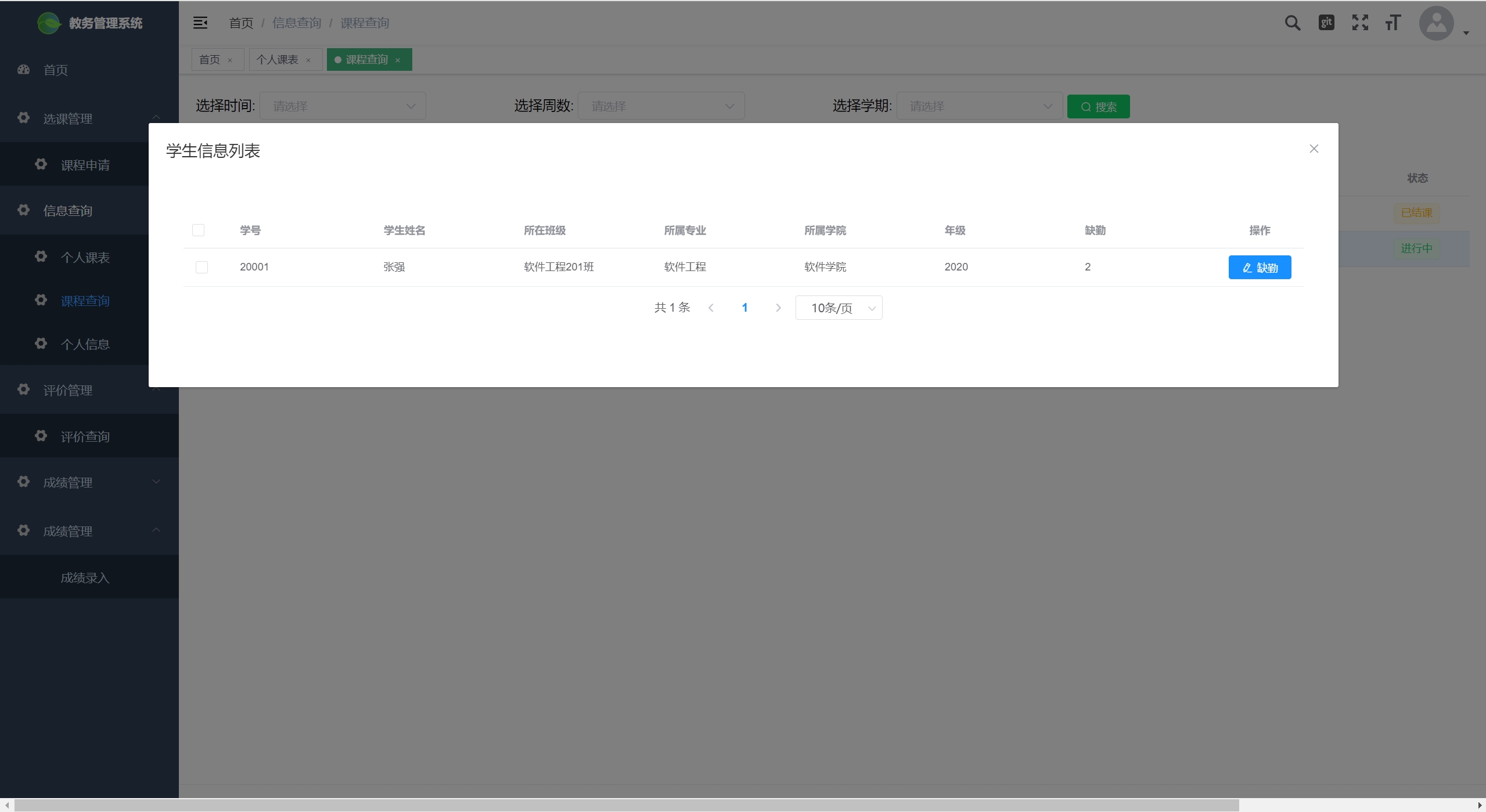Check the checkbox for student 20001

[202, 267]
